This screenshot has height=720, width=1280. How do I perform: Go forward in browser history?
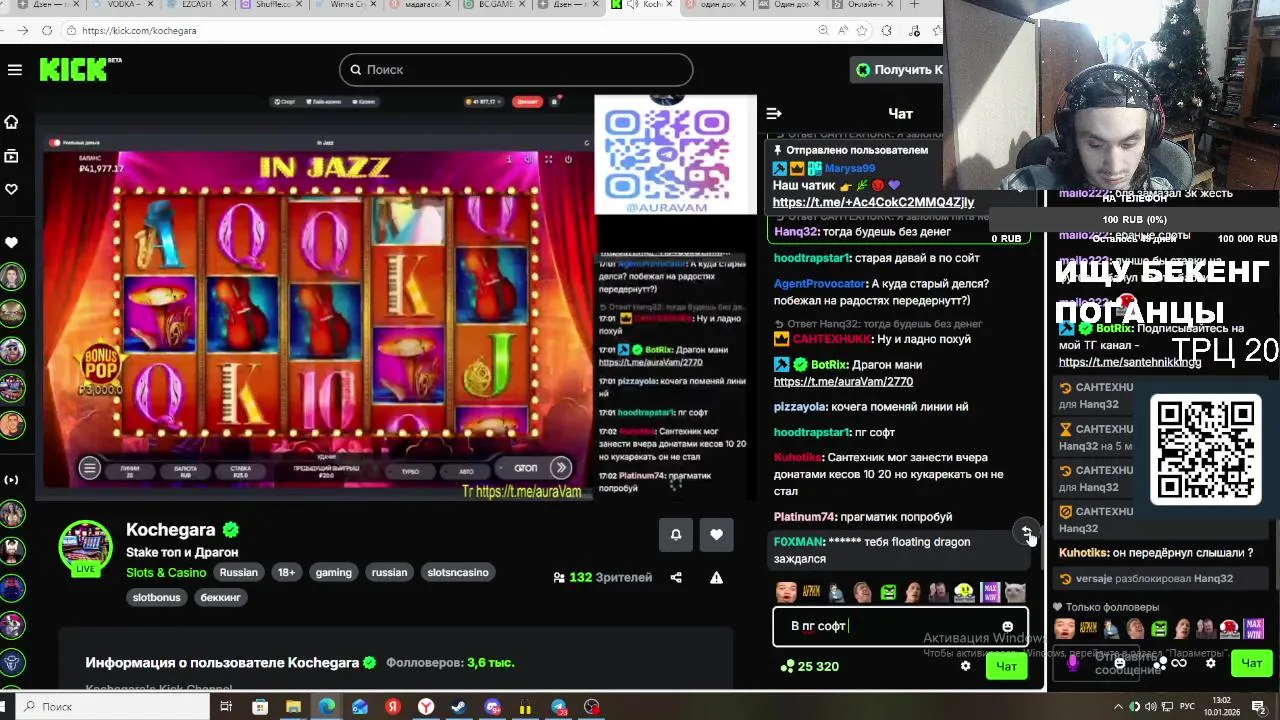[22, 30]
